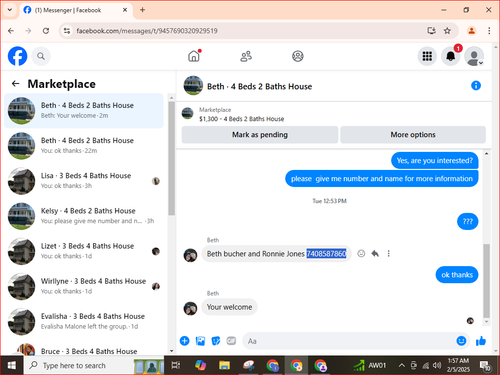The image size is (500, 375).
Task: Send a thumbs-up like
Action: tap(481, 341)
